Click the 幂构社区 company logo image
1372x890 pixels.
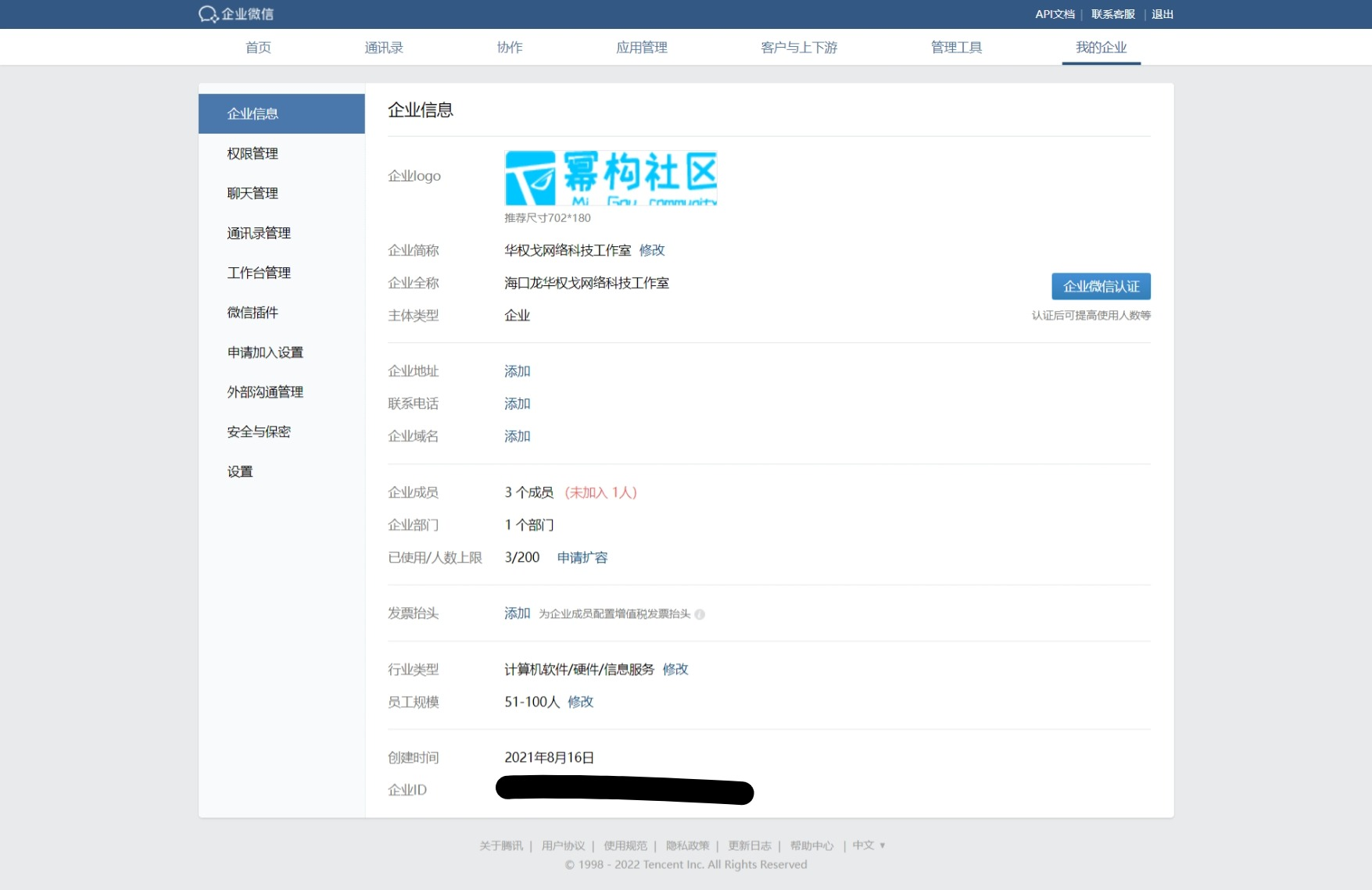point(611,178)
